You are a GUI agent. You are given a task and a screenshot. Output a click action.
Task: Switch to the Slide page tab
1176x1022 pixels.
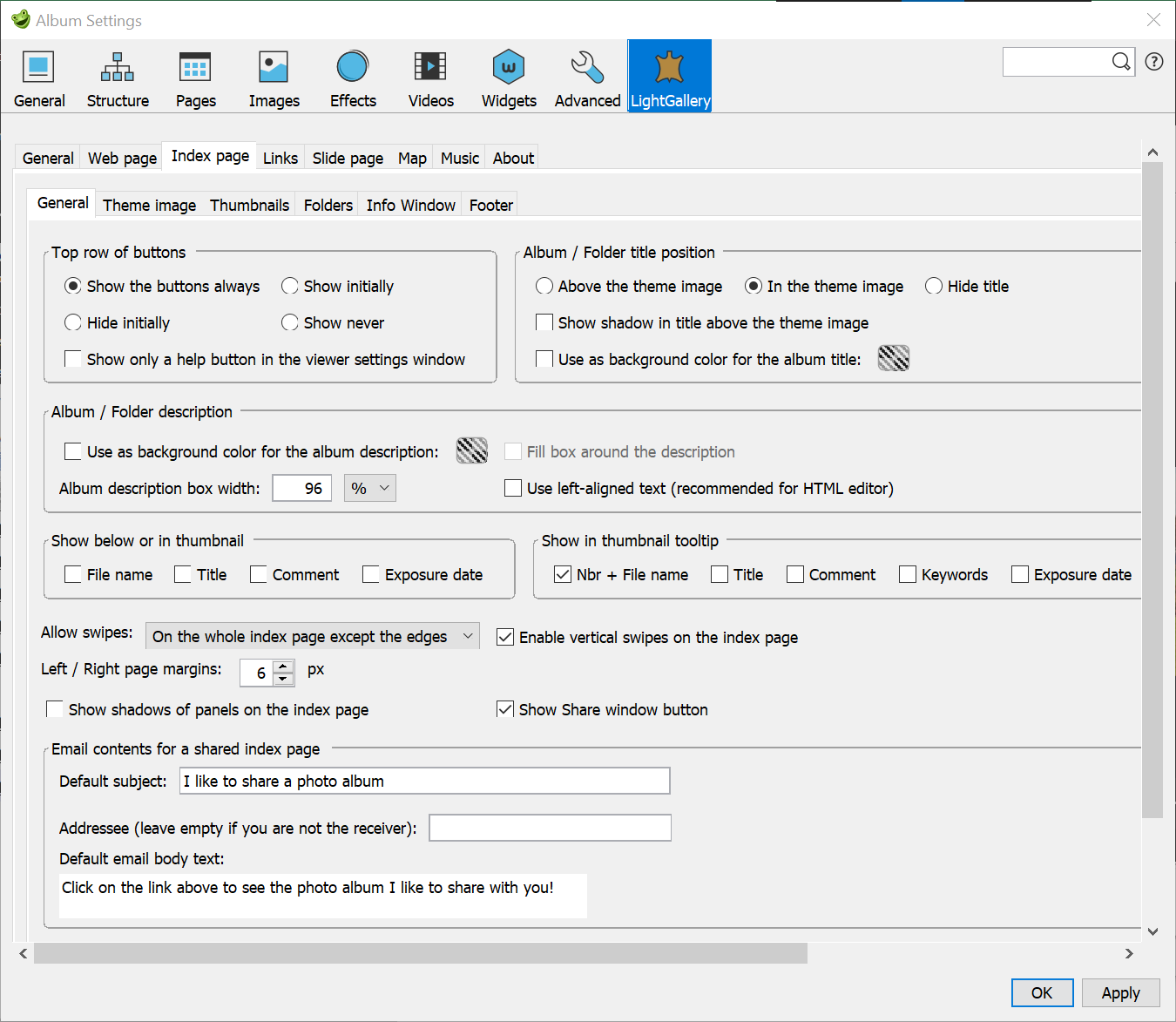coord(347,158)
